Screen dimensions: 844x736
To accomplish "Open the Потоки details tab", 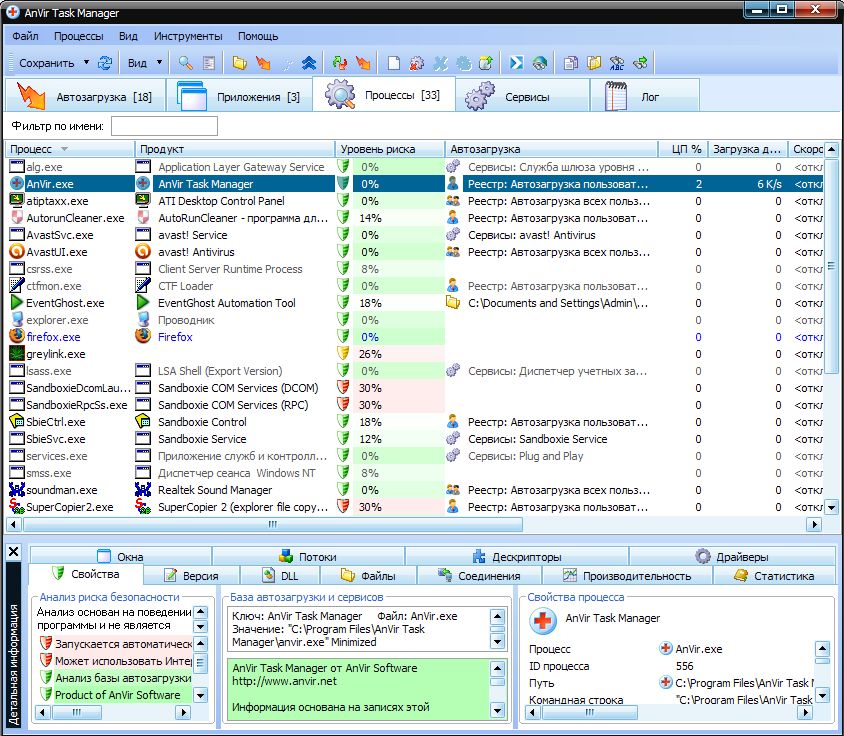I will (x=308, y=556).
